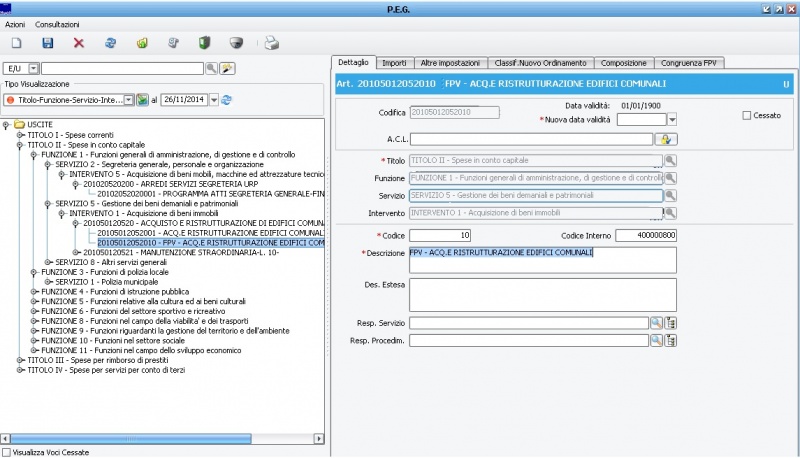Click the green shield toolbar icon
The height and width of the screenshot is (458, 800).
[204, 43]
